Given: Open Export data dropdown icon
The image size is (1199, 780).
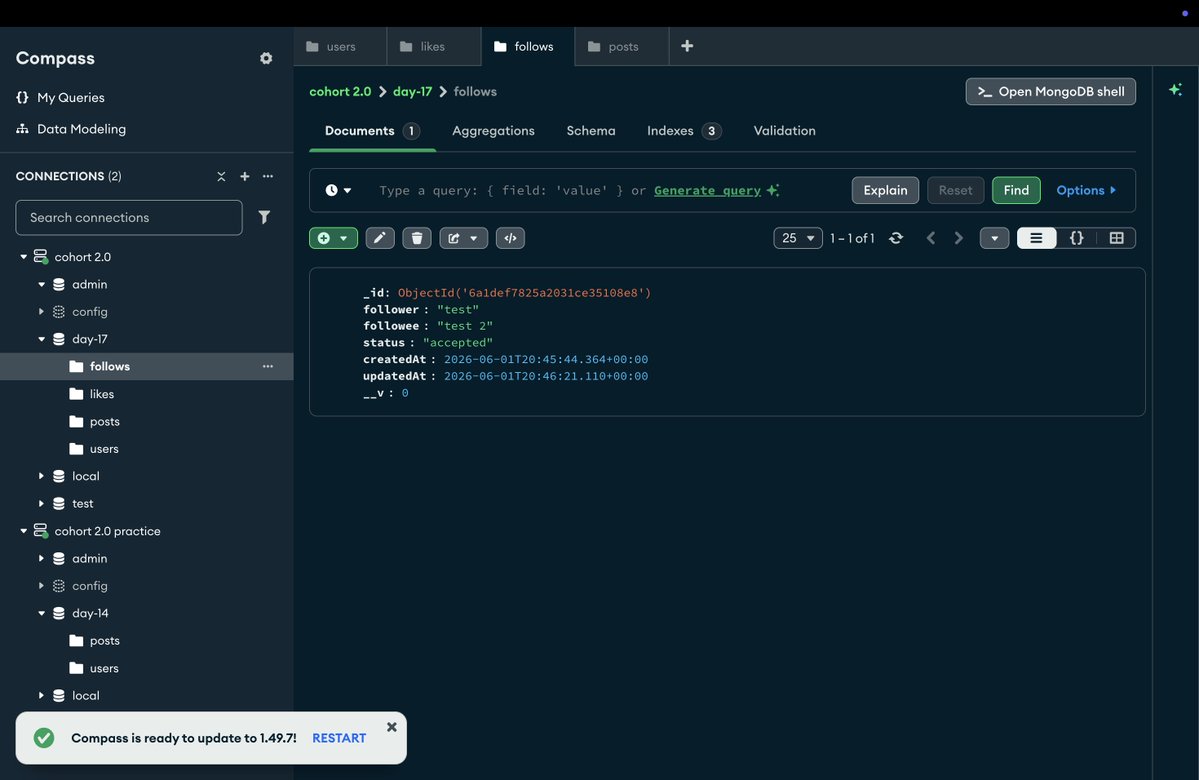Looking at the screenshot, I should (463, 238).
